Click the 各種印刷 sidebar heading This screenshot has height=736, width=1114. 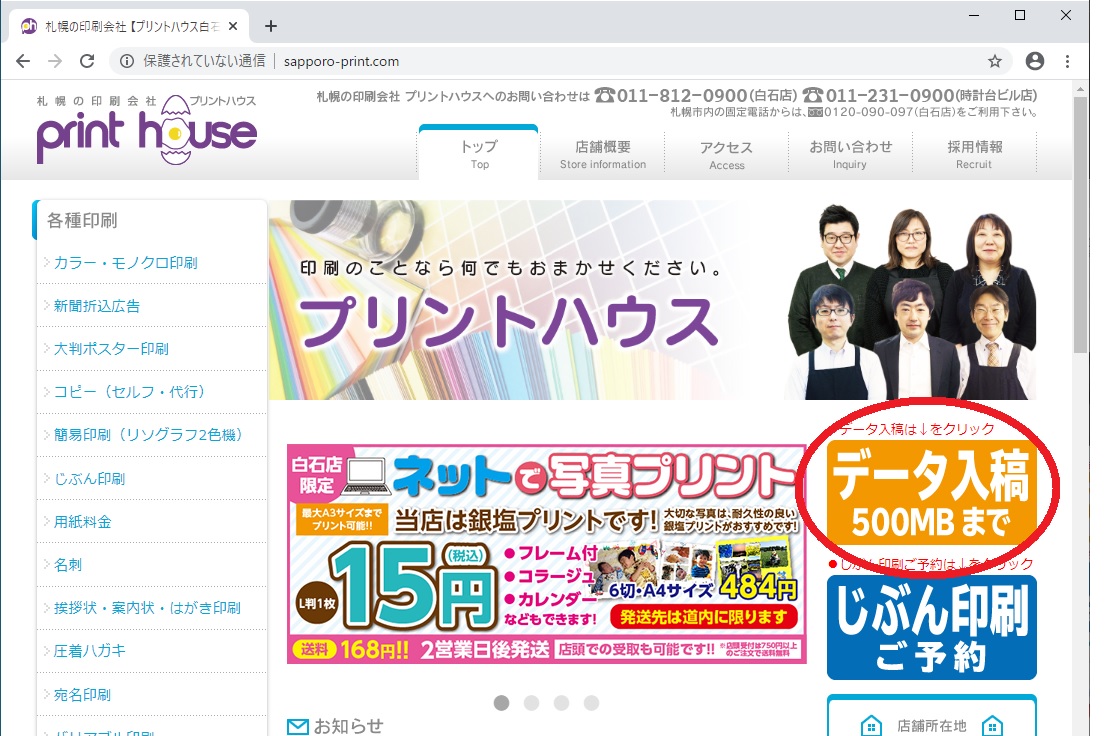point(82,221)
